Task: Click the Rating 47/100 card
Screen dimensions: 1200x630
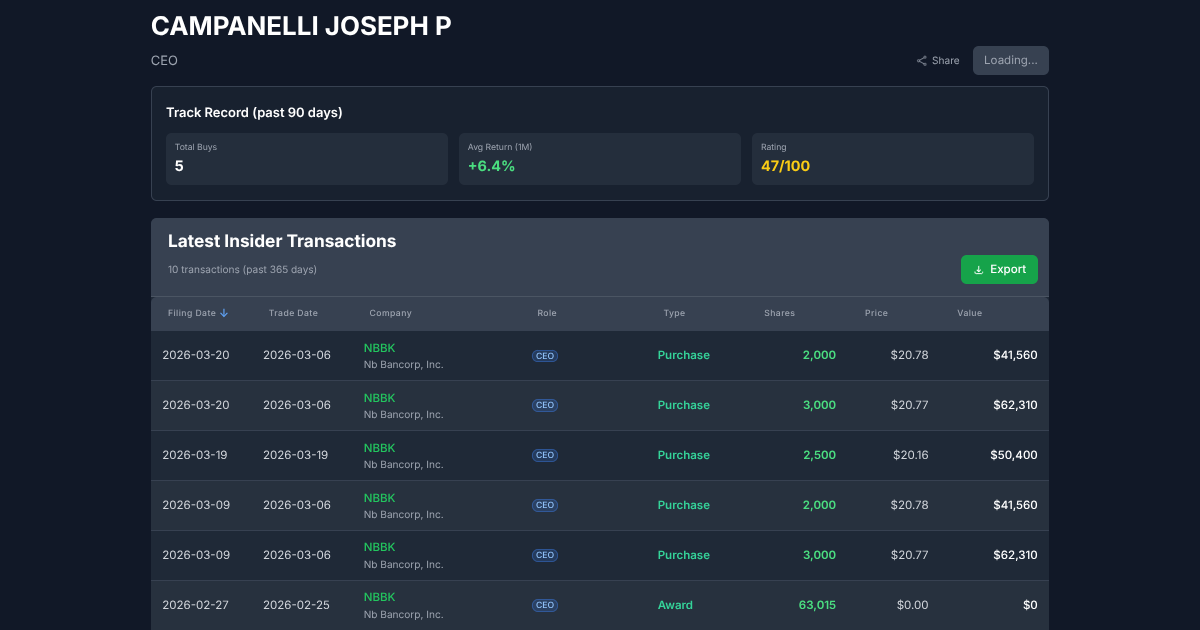Action: 892,159
